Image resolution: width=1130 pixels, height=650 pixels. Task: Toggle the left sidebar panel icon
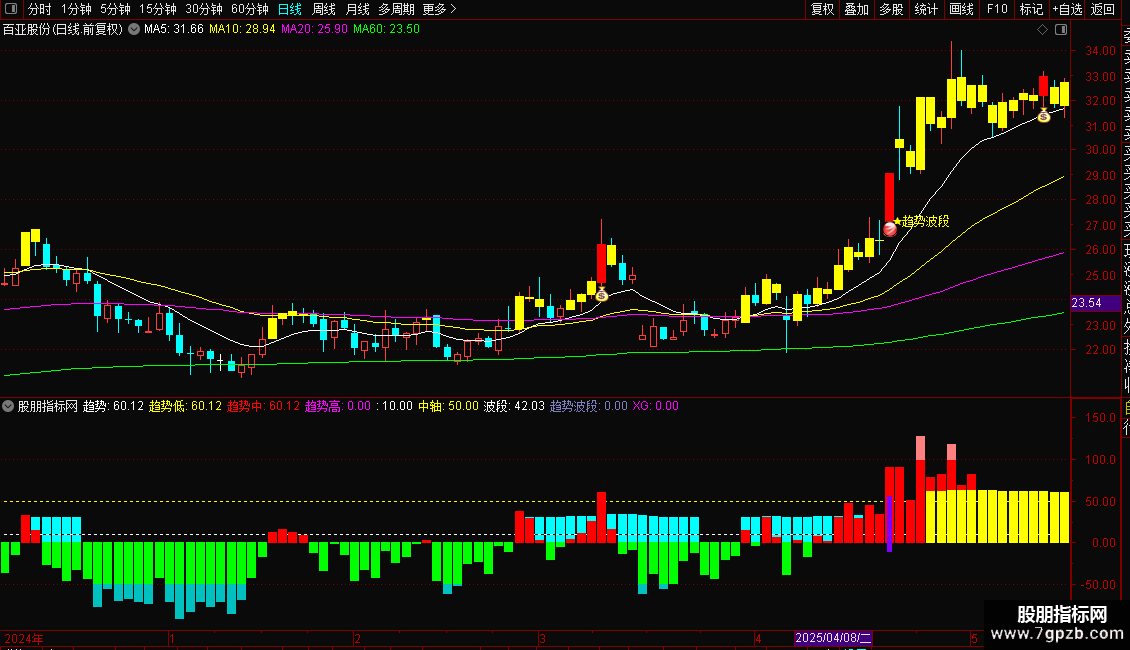[x=11, y=9]
